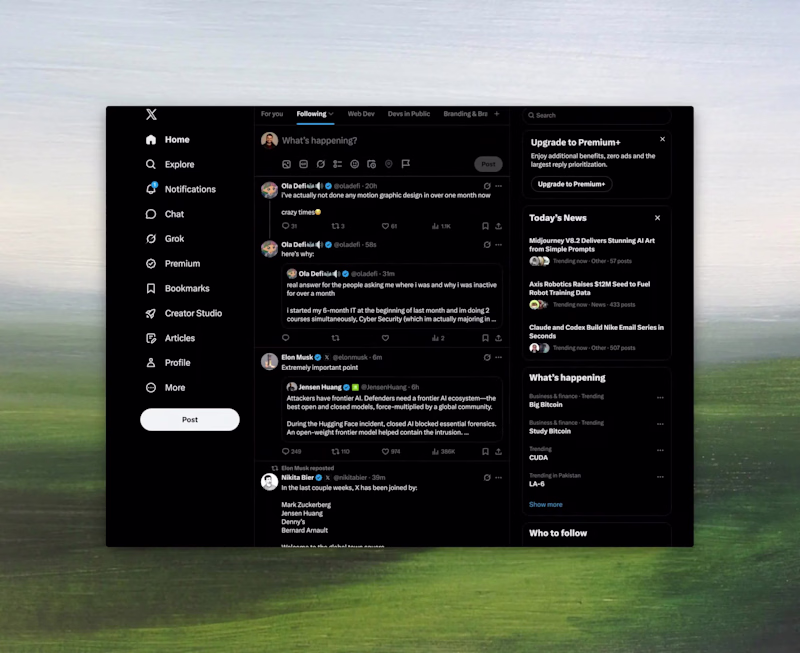
Task: Click the greyed composer Post button
Action: pos(488,164)
